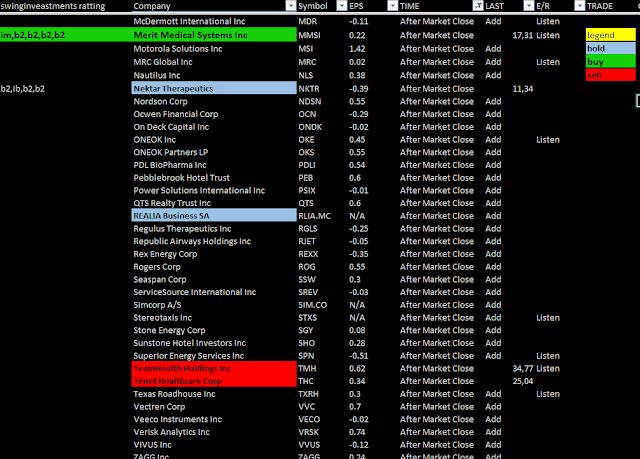This screenshot has height=459, width=640.
Task: Click Add link for Seaspan Corp
Action: (x=493, y=279)
